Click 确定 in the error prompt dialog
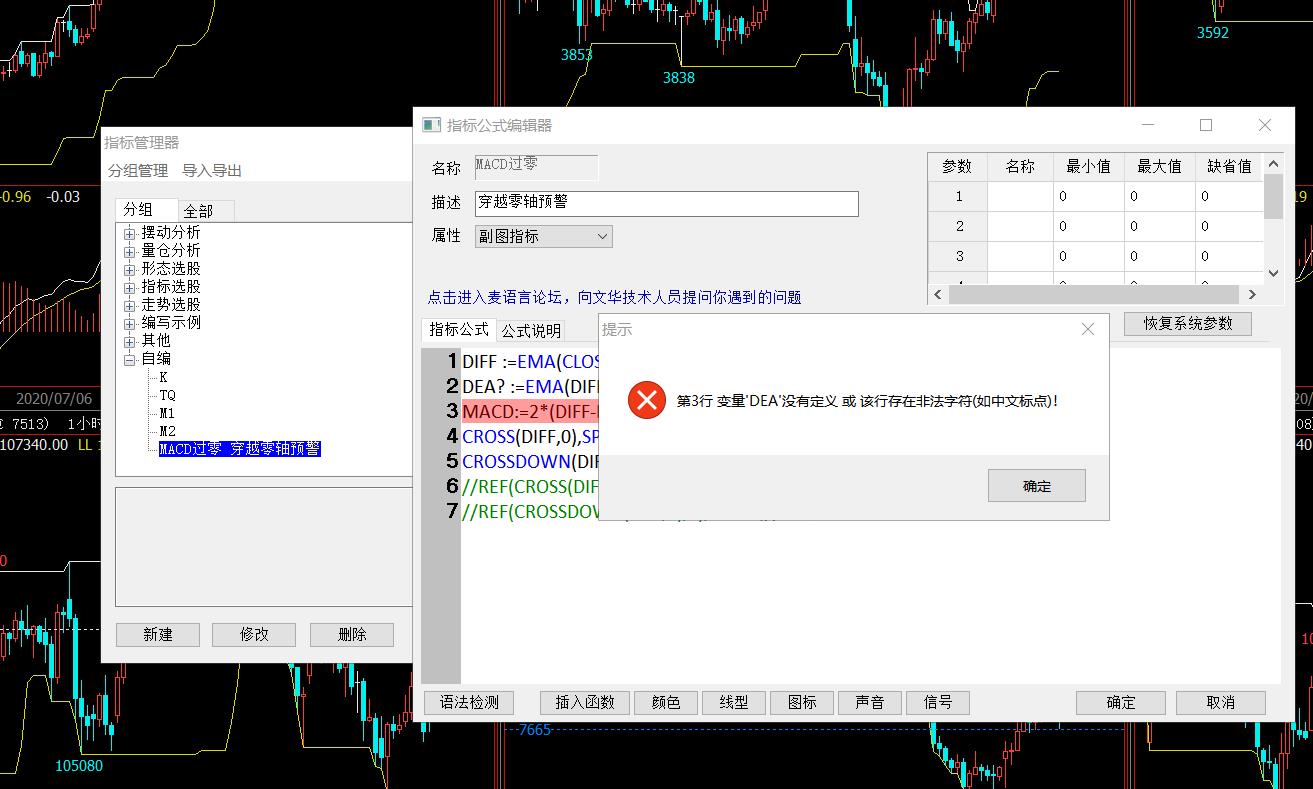The height and width of the screenshot is (789, 1313). click(x=1036, y=486)
